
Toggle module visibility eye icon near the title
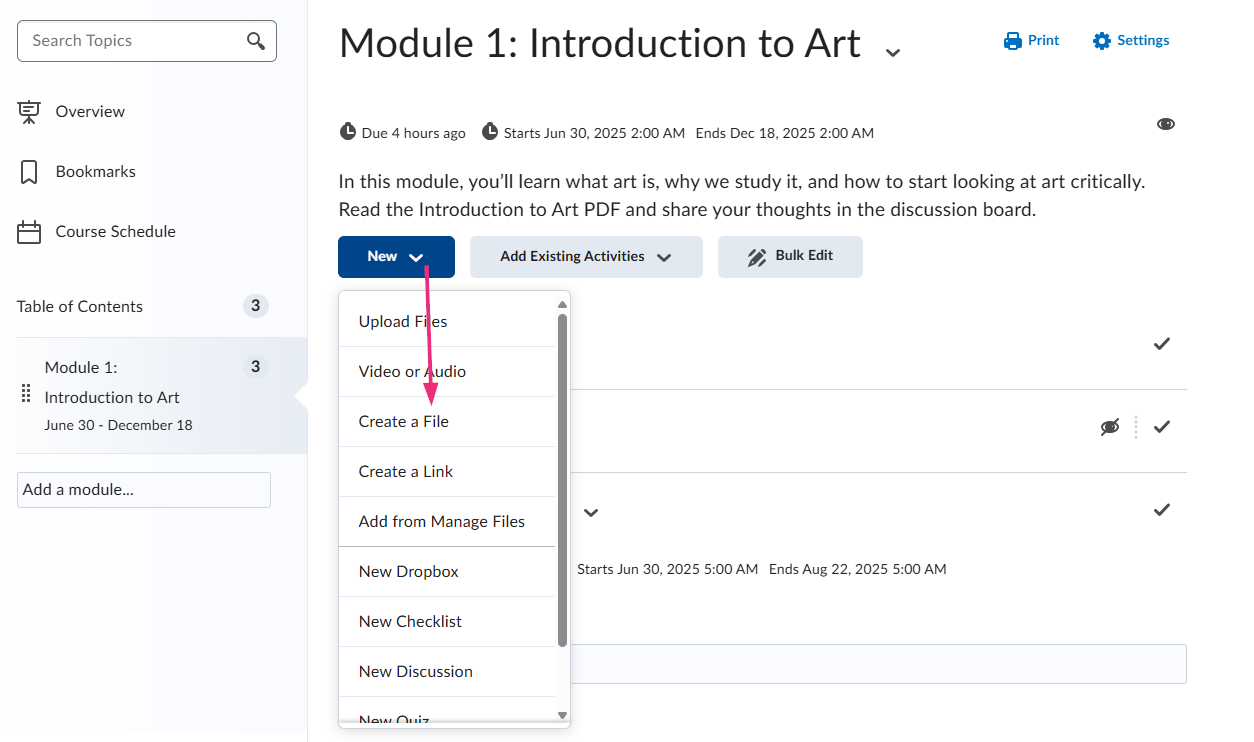[x=1166, y=124]
